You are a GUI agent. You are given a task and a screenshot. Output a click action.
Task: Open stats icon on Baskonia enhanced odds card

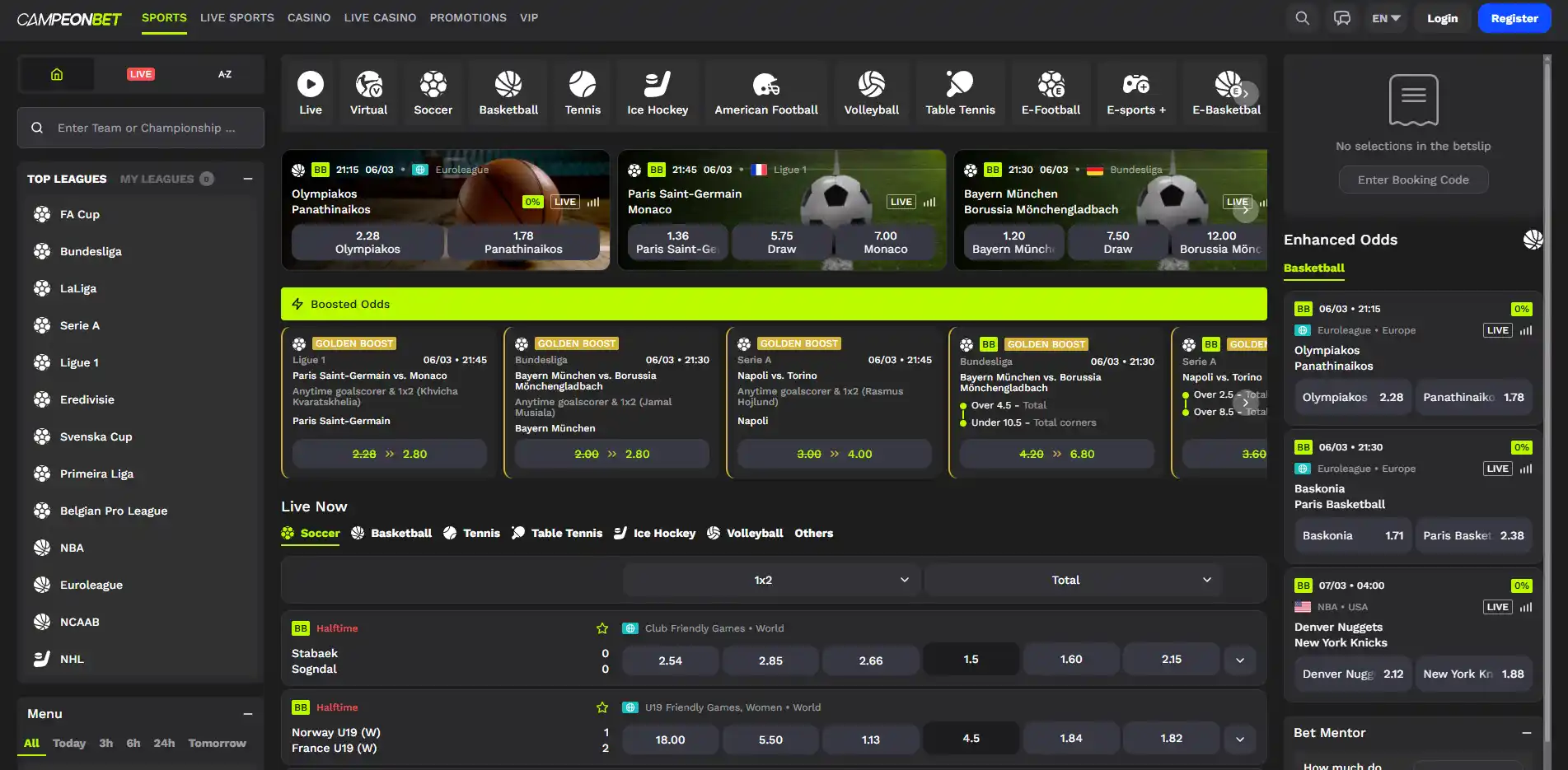tap(1526, 469)
